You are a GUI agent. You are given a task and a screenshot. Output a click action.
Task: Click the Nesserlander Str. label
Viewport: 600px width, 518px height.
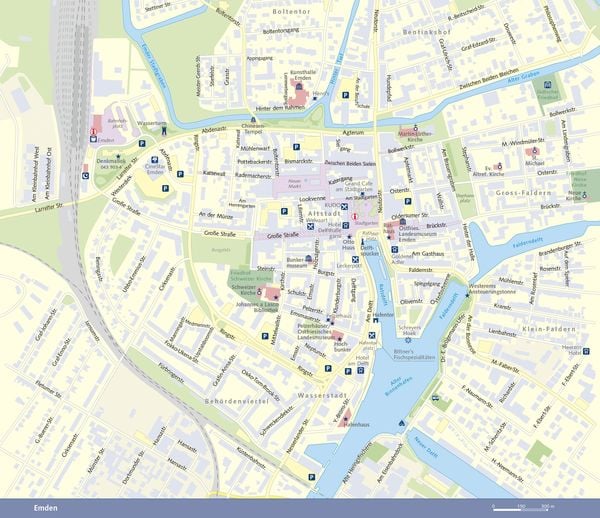point(297,436)
